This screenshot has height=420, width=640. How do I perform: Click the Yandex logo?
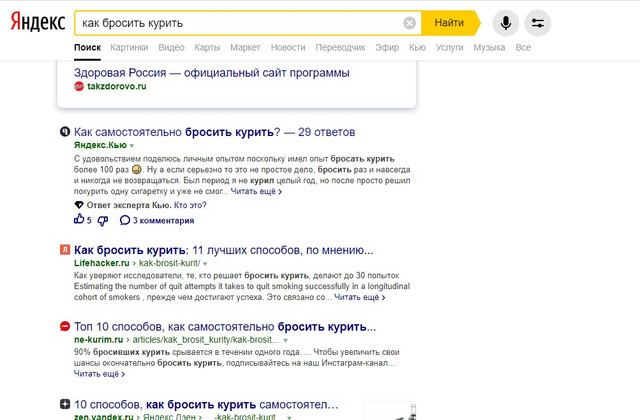tap(38, 22)
